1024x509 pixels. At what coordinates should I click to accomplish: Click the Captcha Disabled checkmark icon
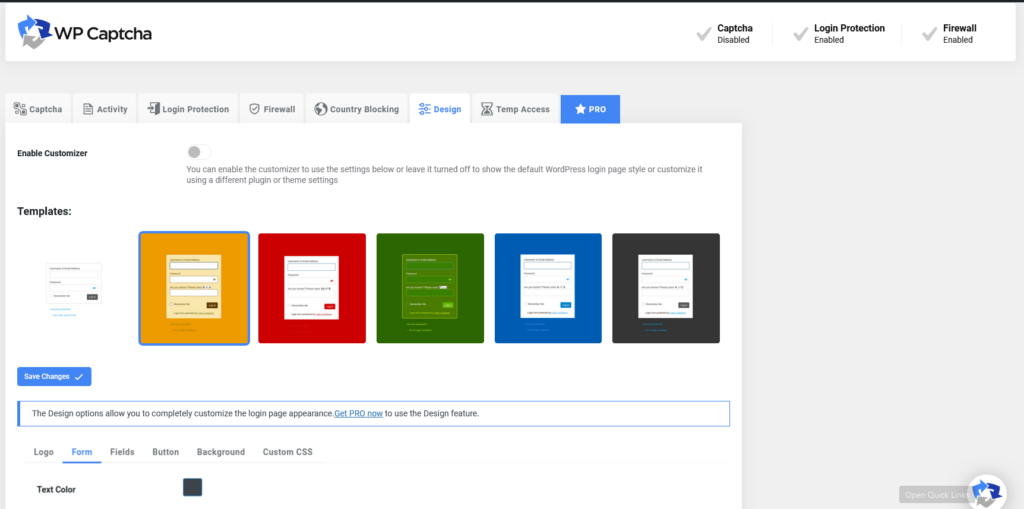pos(704,34)
